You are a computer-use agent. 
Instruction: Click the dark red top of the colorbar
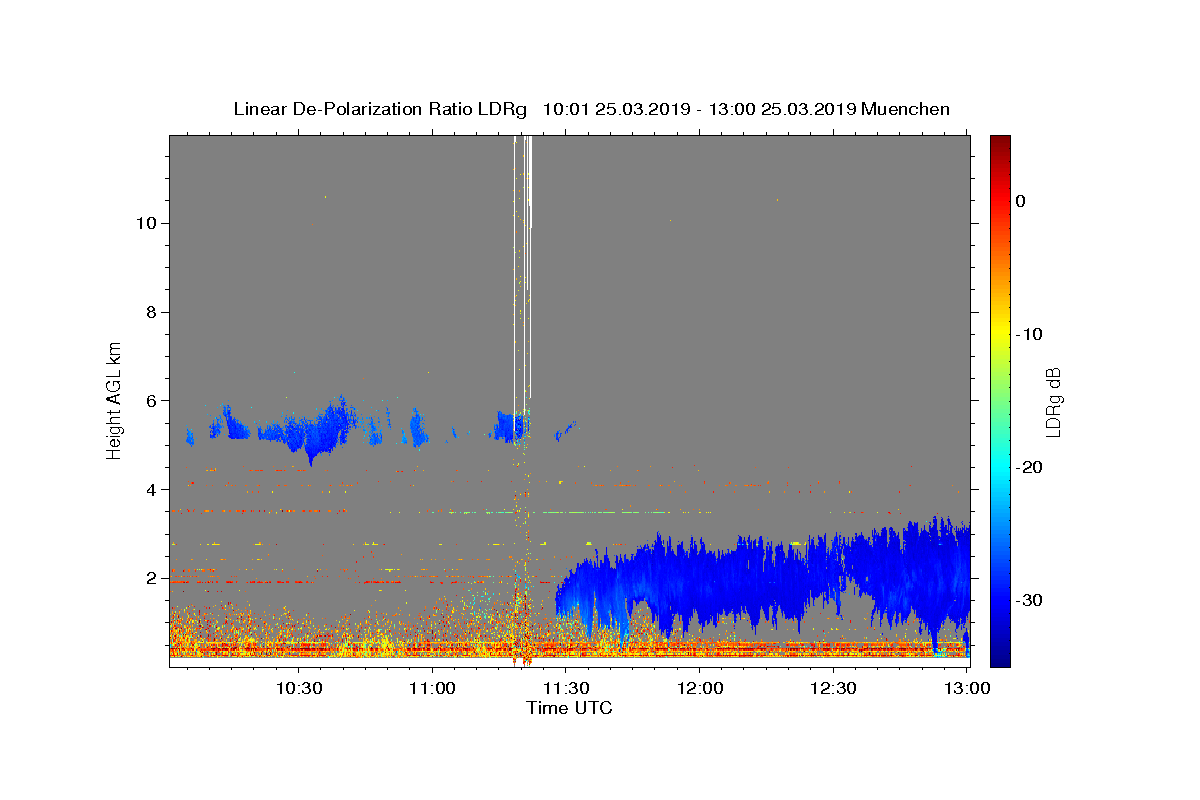tap(1000, 145)
